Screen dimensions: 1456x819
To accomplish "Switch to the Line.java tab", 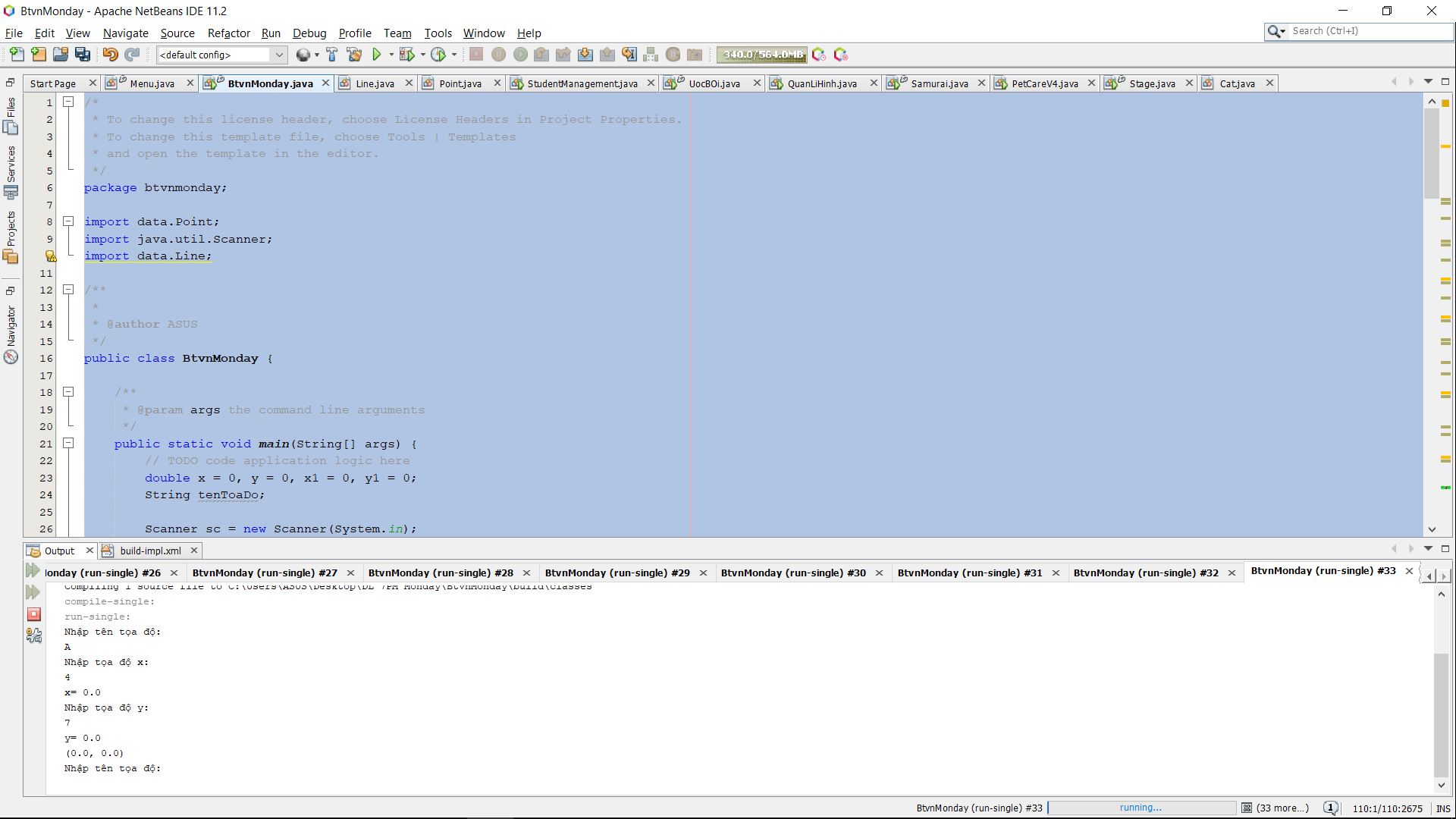I will 375,83.
